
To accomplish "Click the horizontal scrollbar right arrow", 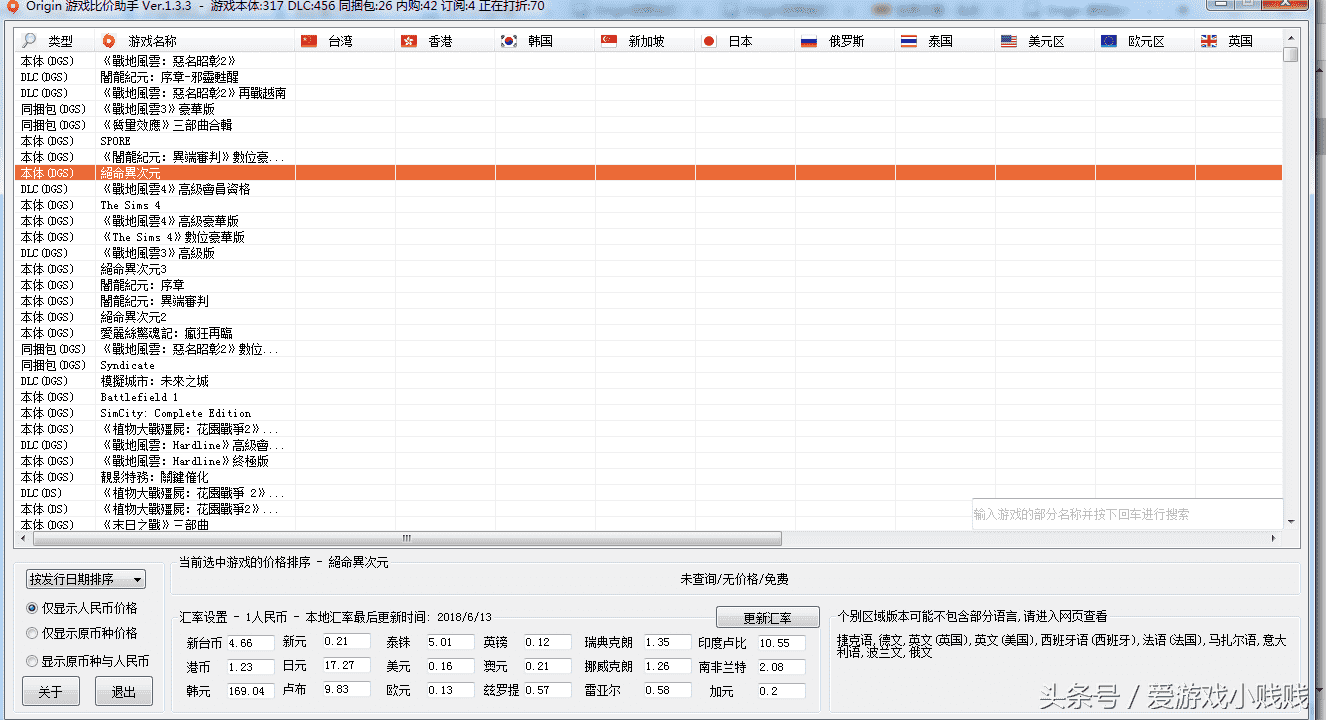I will coord(1274,538).
